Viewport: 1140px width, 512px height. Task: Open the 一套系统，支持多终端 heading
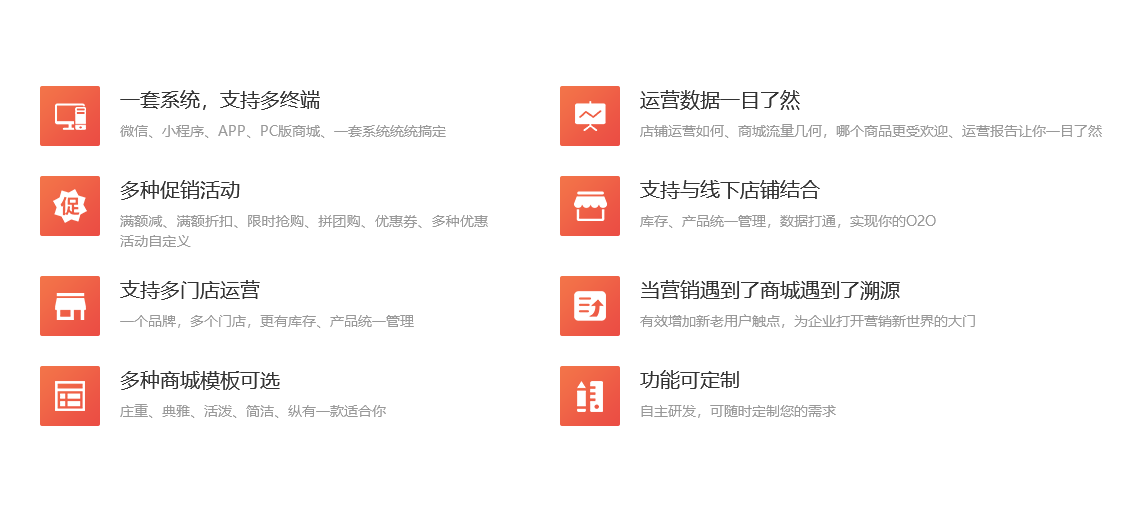220,100
